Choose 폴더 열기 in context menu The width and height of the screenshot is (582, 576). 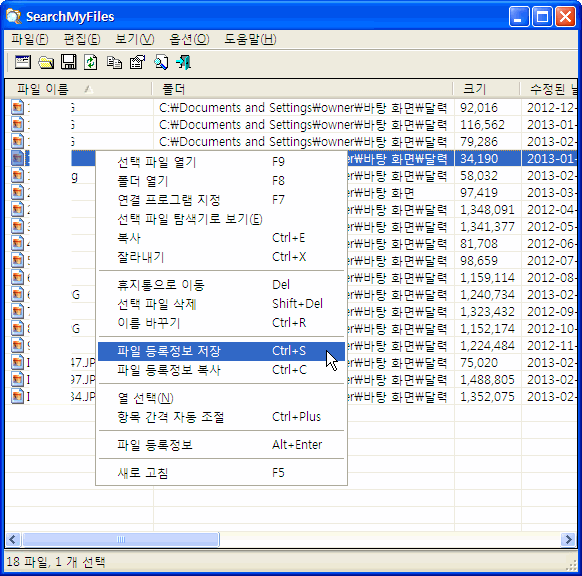point(222,181)
